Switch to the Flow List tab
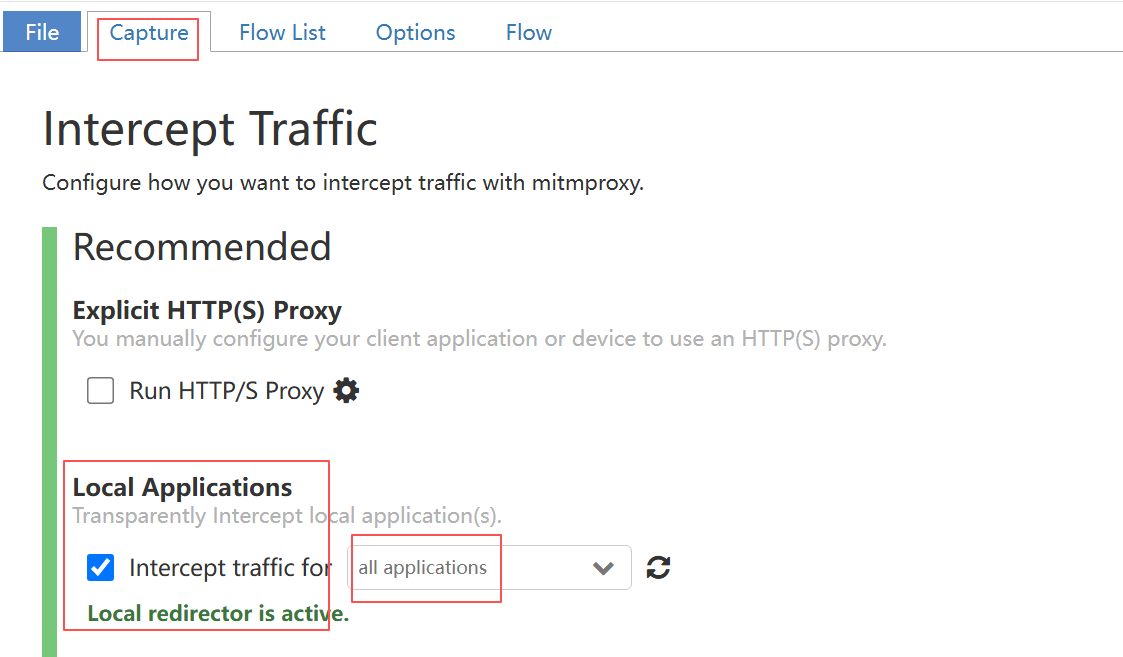1123x657 pixels. (282, 32)
